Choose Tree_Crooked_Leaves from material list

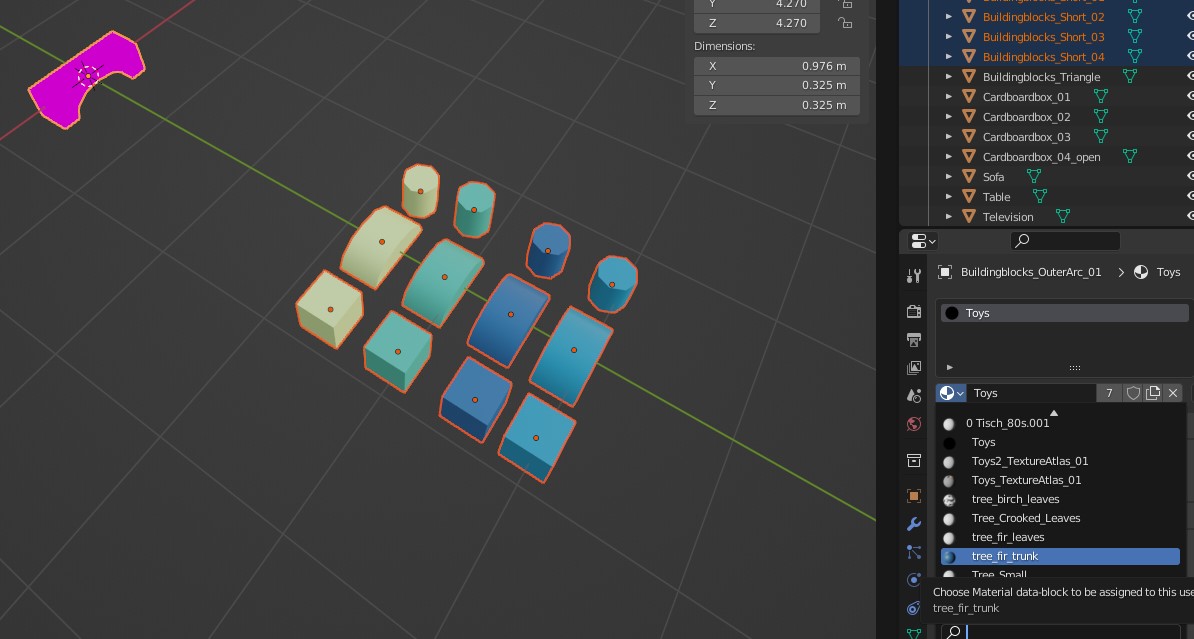click(x=1060, y=518)
